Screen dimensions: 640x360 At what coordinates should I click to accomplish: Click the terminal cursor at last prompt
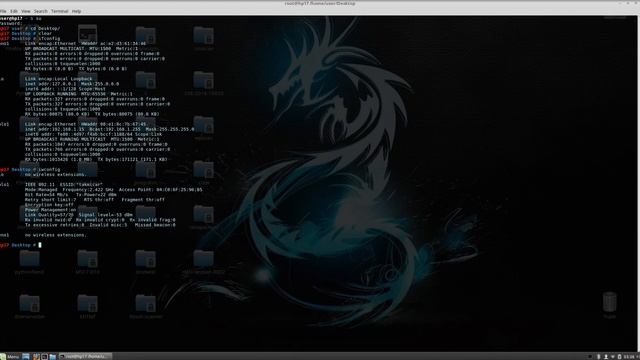click(40, 245)
